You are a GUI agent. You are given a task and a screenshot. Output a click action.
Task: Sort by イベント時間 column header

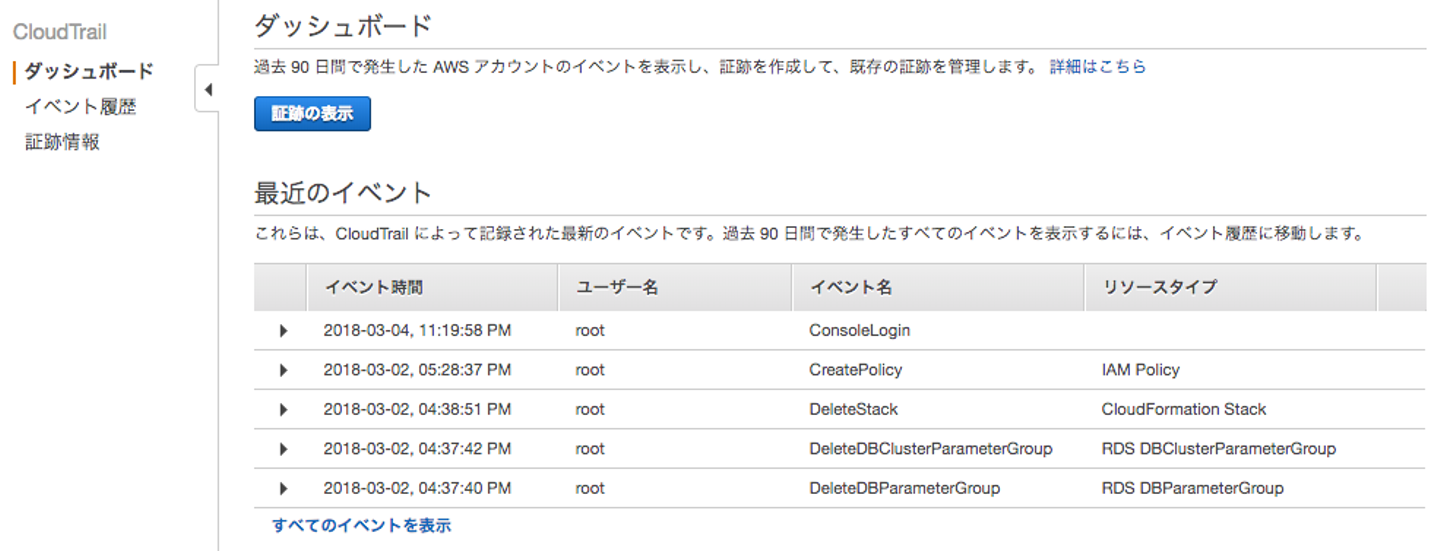(373, 287)
